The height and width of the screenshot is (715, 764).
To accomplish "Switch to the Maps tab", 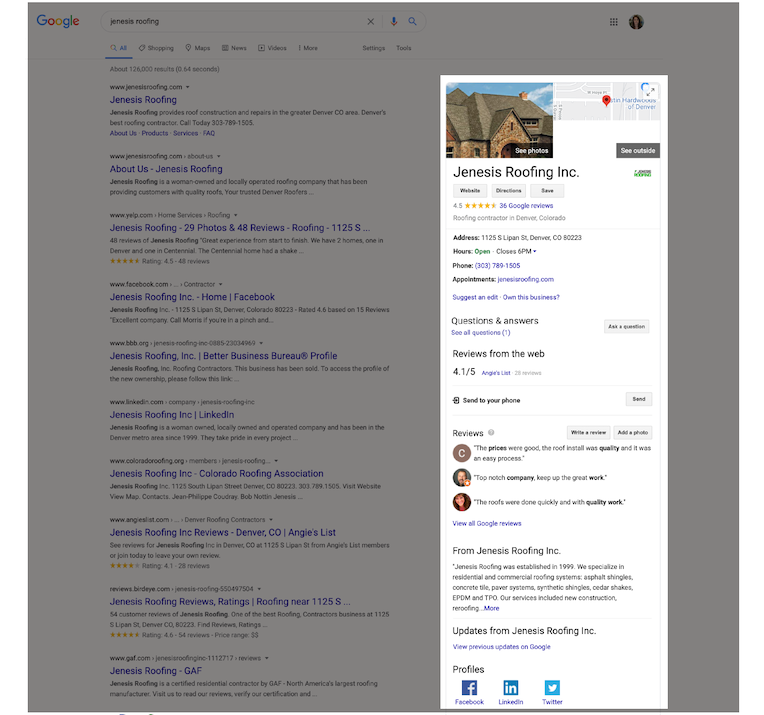I will (x=198, y=48).
